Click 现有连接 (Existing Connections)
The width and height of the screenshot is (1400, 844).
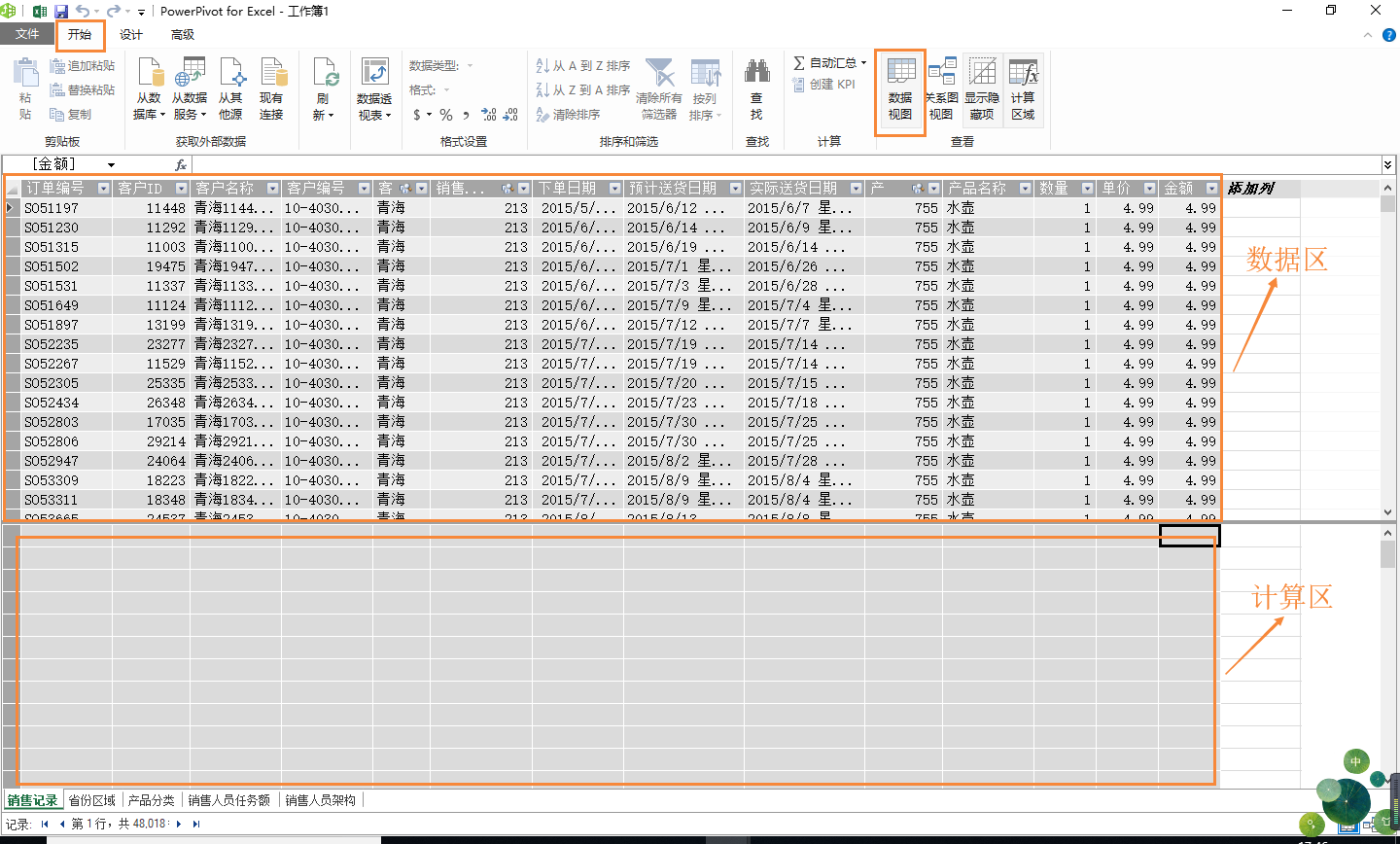(271, 88)
